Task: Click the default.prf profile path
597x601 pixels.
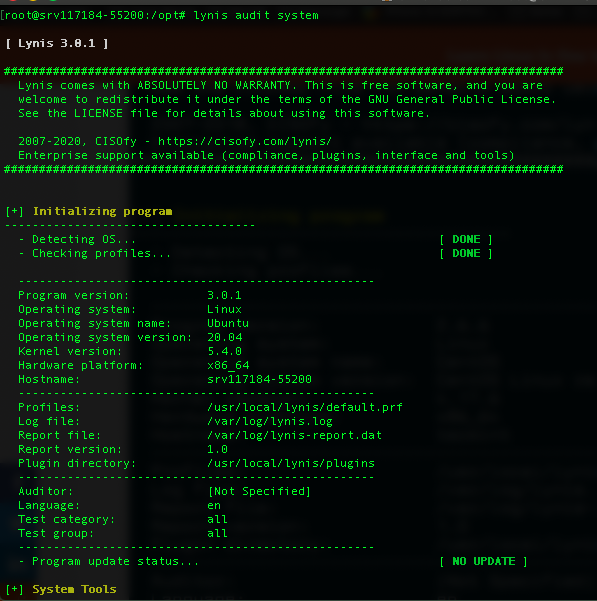Action: coord(304,407)
